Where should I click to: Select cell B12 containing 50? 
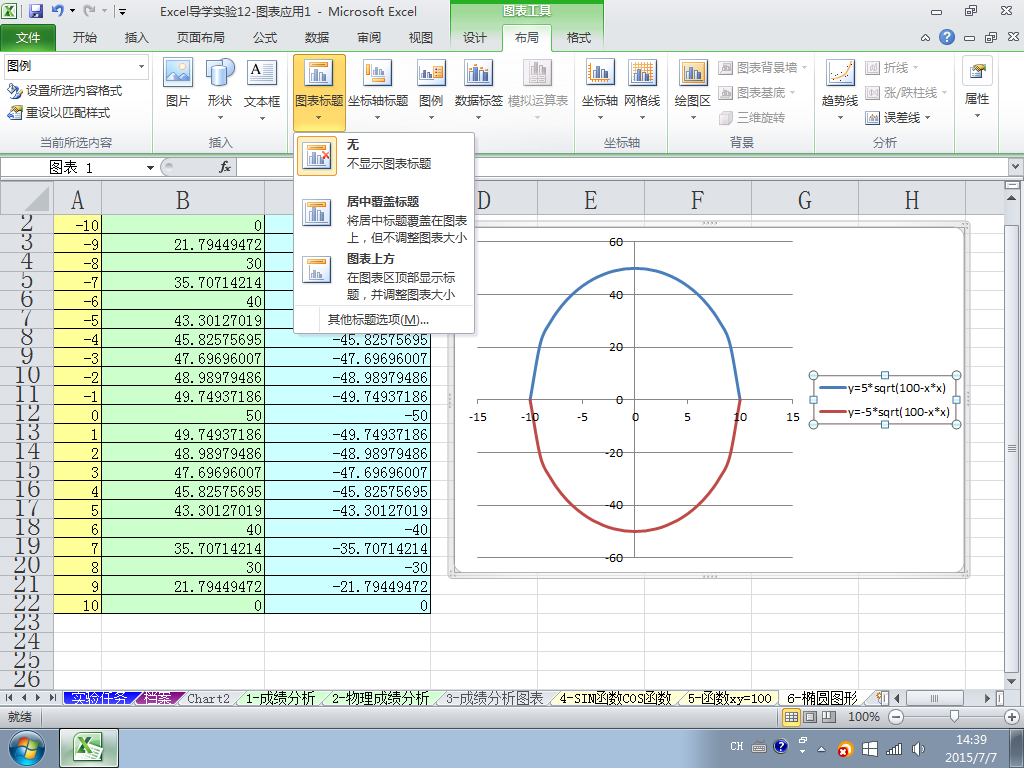pos(183,415)
